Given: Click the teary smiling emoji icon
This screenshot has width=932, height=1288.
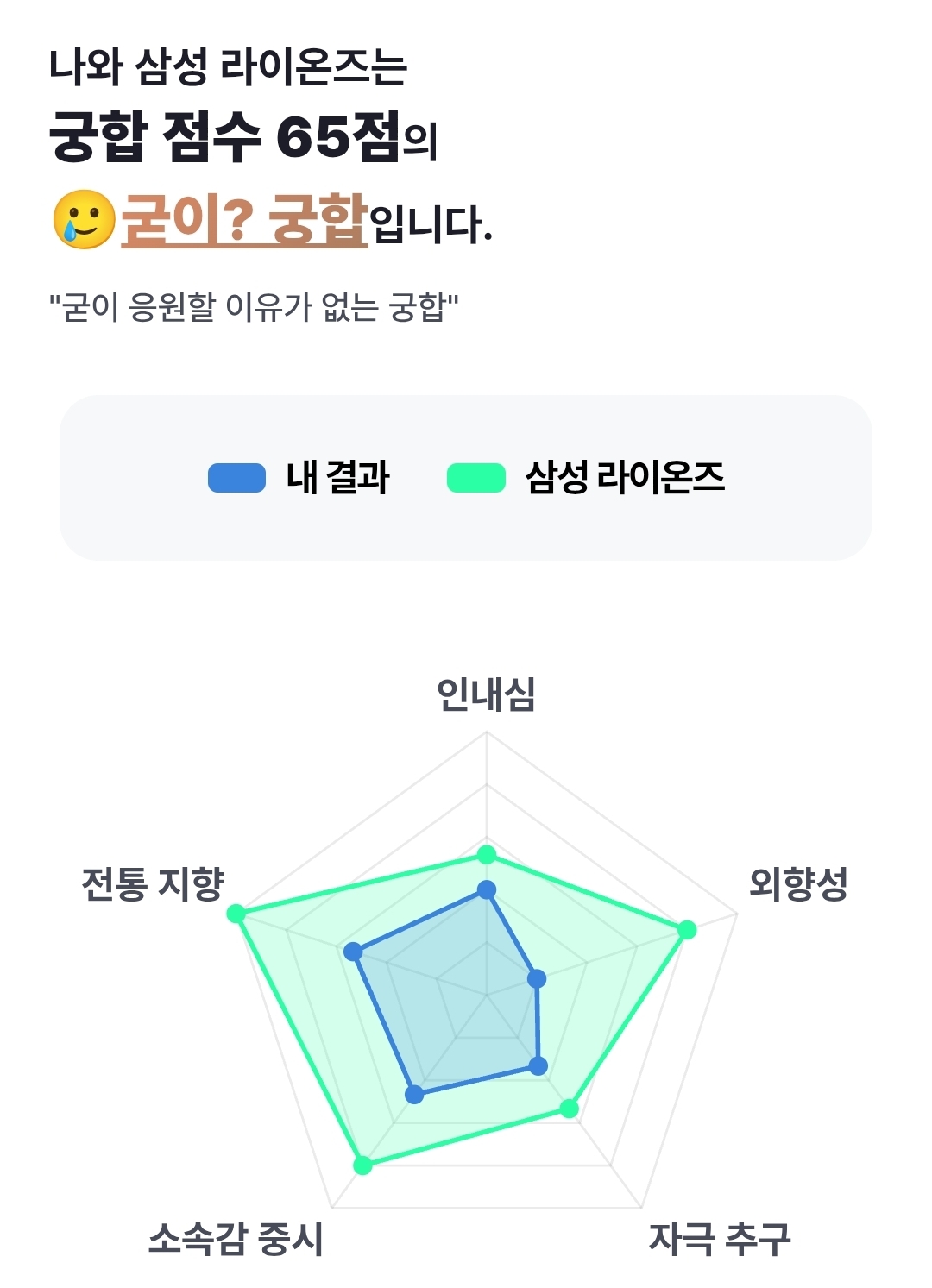Looking at the screenshot, I should coord(84,220).
